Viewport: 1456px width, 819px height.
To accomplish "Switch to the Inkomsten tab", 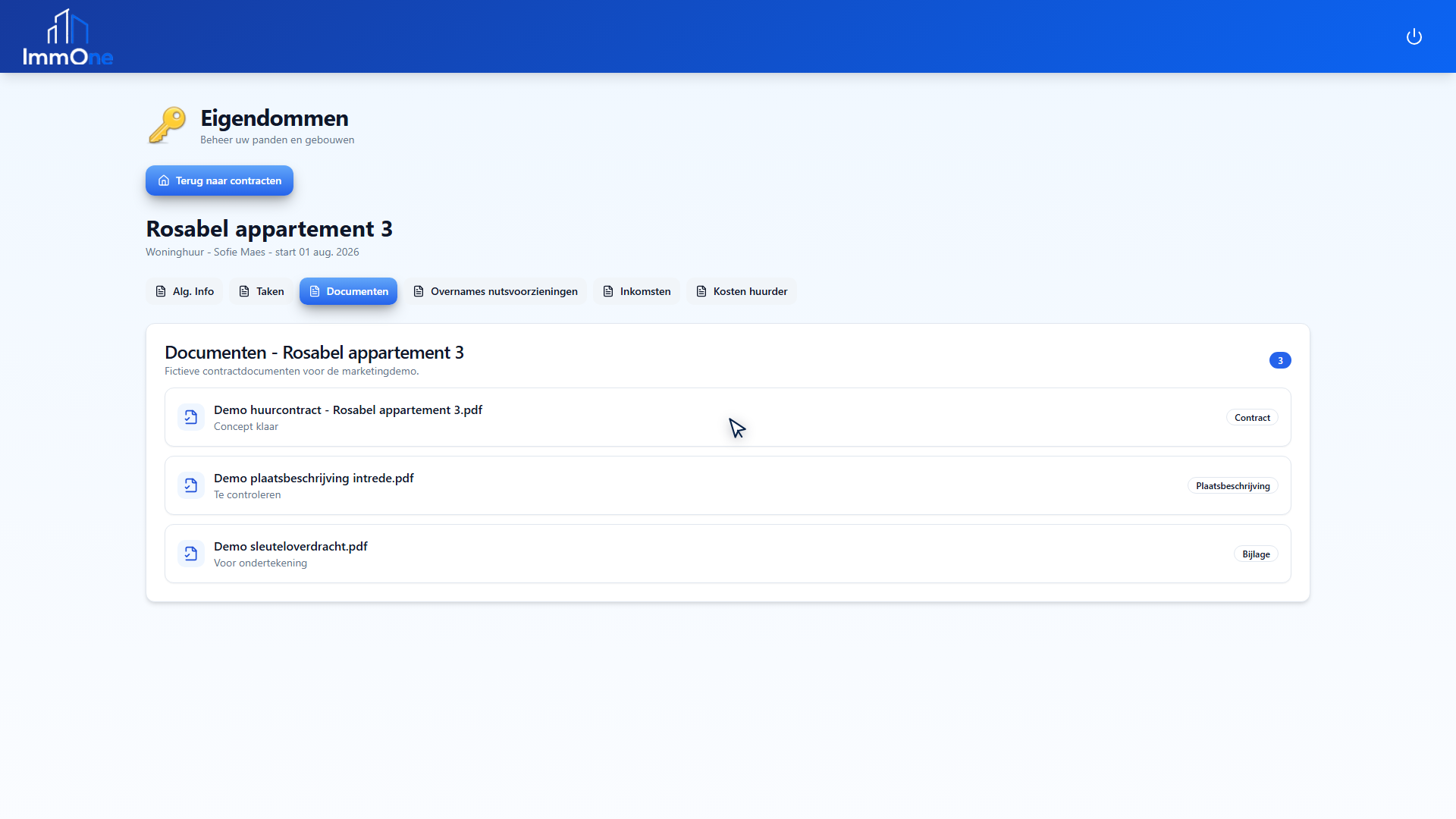I will (636, 291).
